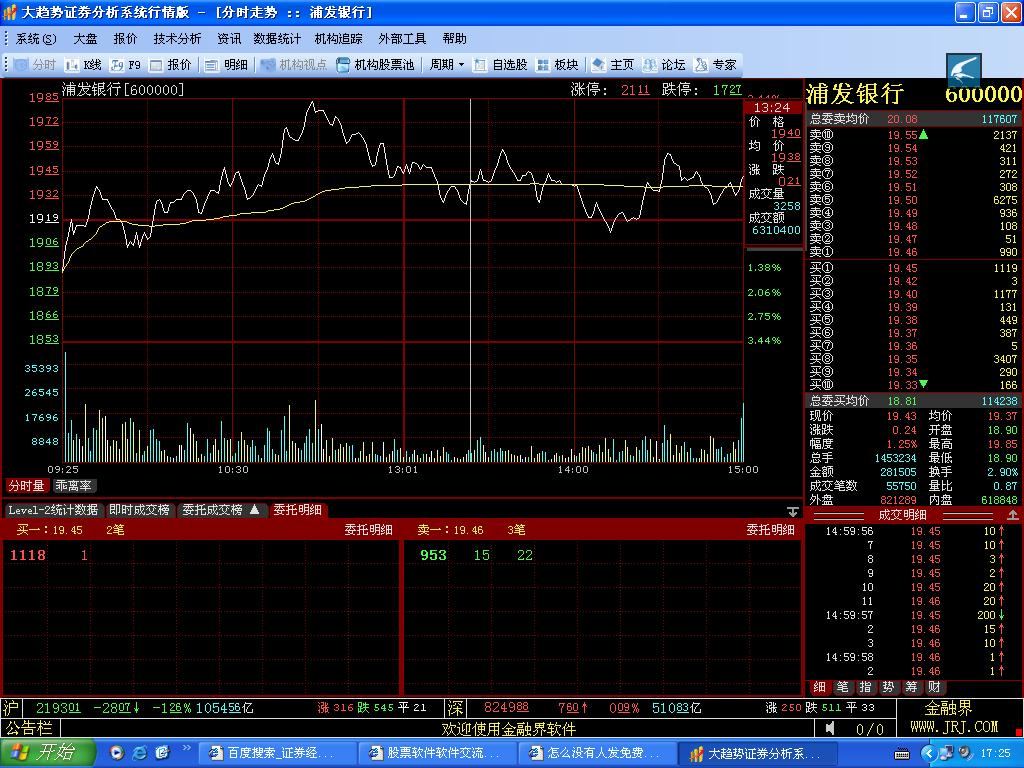Open the K线 candlestick chart toolbar button

coord(84,65)
